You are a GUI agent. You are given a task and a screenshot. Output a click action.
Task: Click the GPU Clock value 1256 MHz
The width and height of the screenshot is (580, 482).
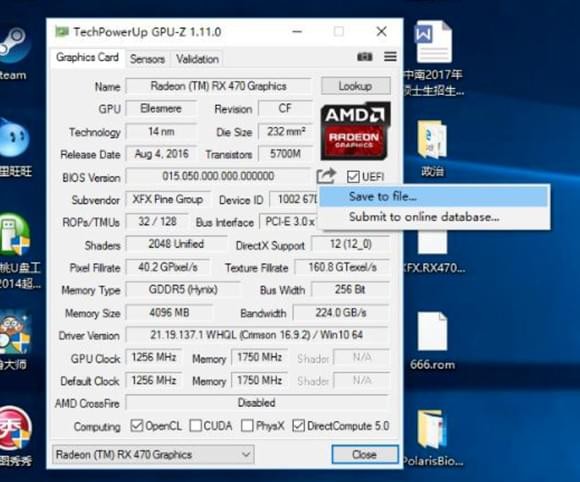tap(154, 357)
